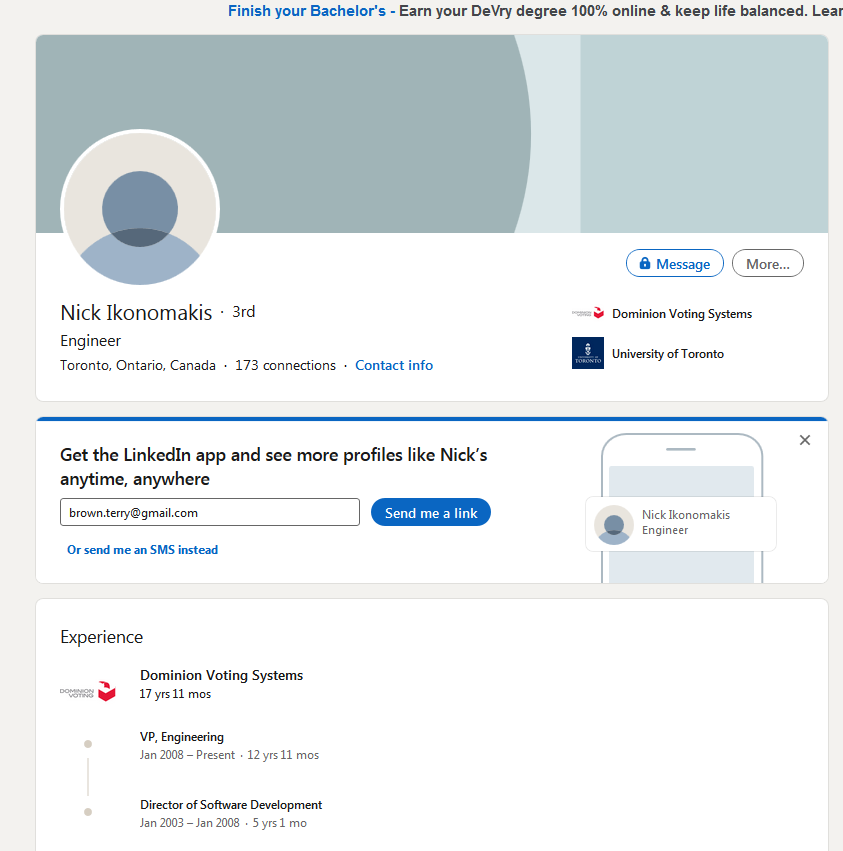Click the Engineer headline under the profile name

tap(91, 341)
